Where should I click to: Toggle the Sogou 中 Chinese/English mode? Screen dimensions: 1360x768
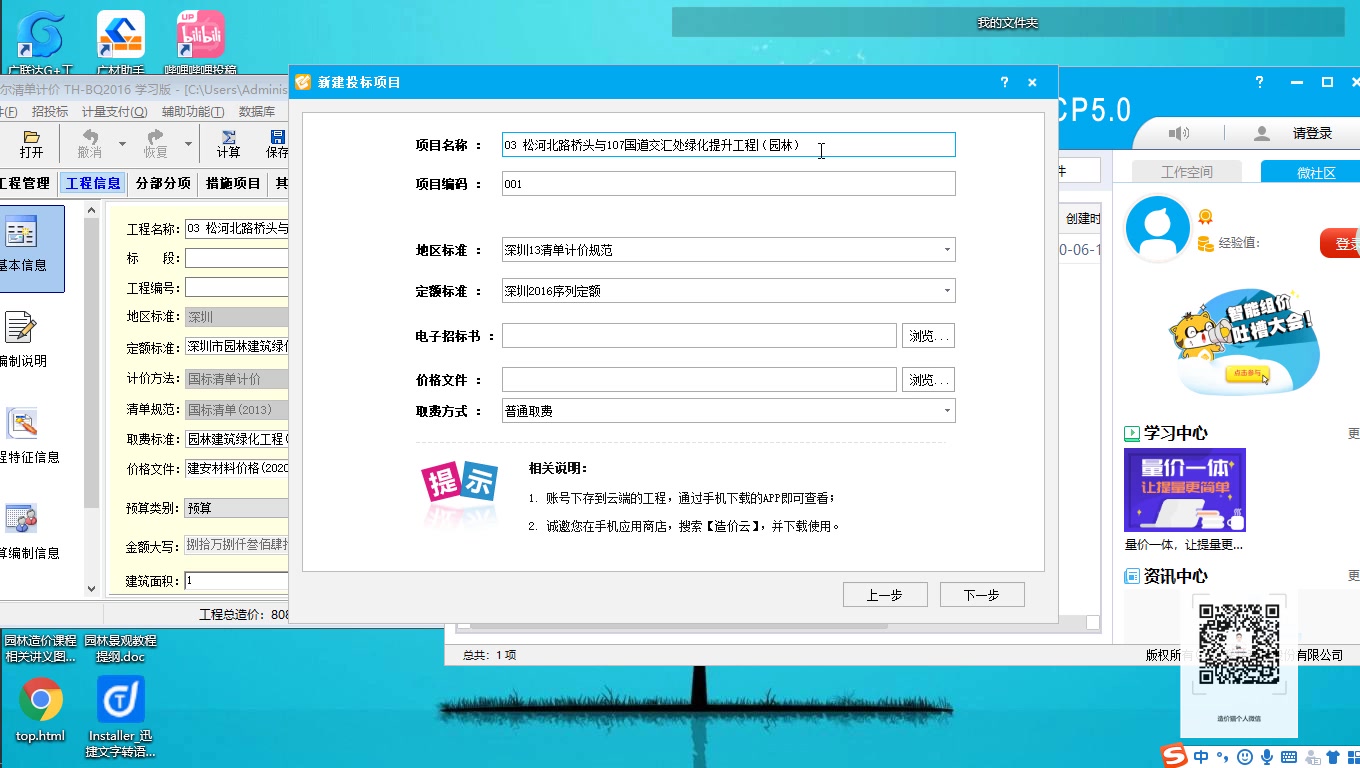pyautogui.click(x=1201, y=756)
